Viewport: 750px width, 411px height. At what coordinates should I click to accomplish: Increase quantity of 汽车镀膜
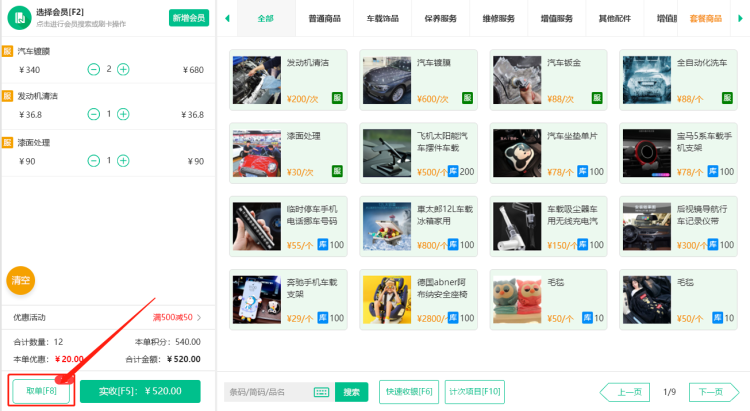(x=123, y=69)
